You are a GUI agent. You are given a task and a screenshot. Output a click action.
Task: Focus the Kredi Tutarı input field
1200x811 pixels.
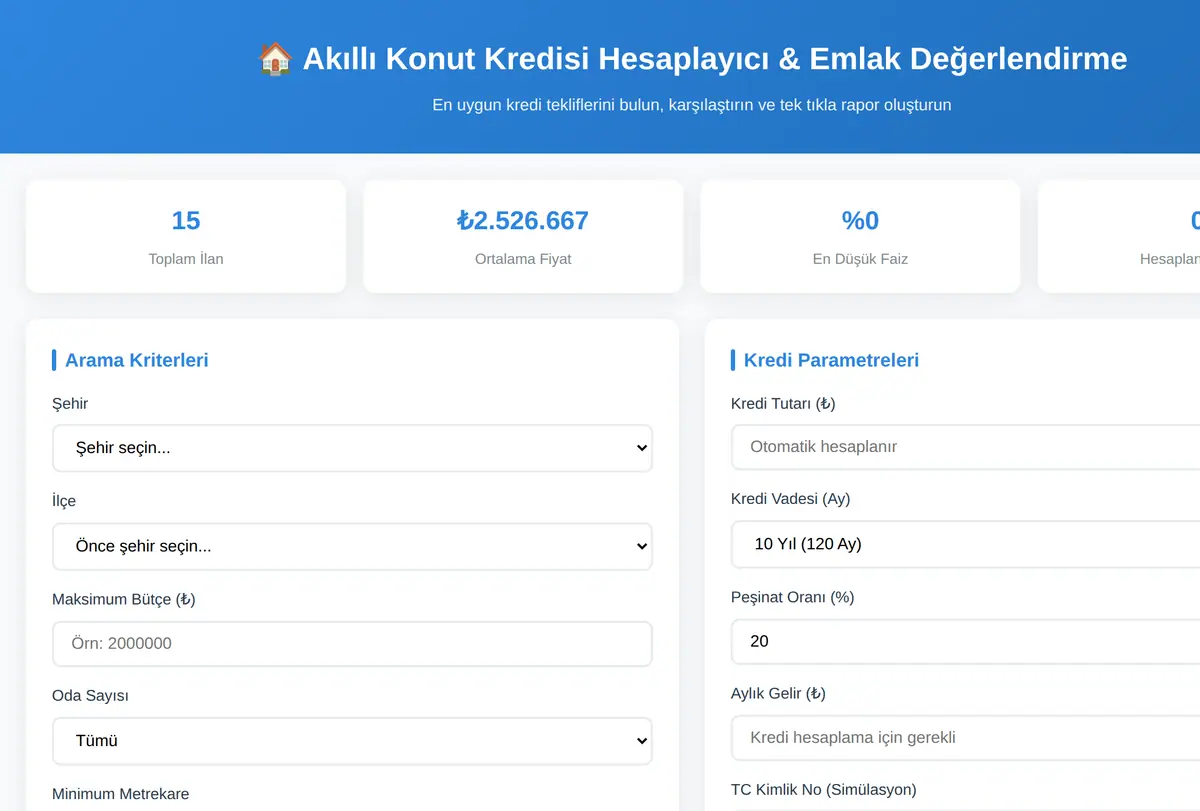point(965,447)
